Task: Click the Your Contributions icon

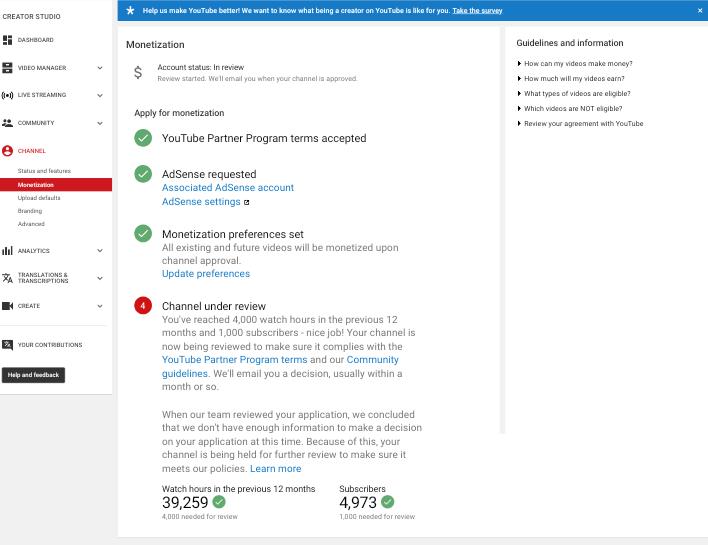Action: point(7,345)
